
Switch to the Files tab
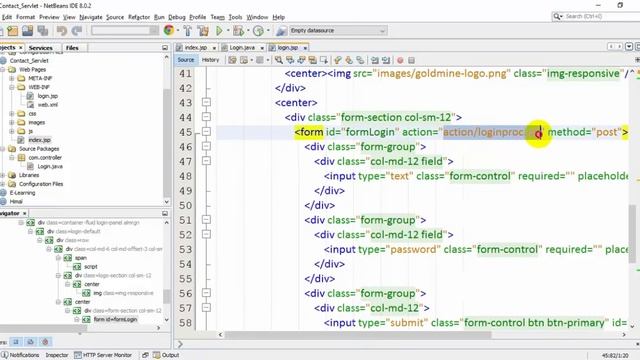click(72, 48)
